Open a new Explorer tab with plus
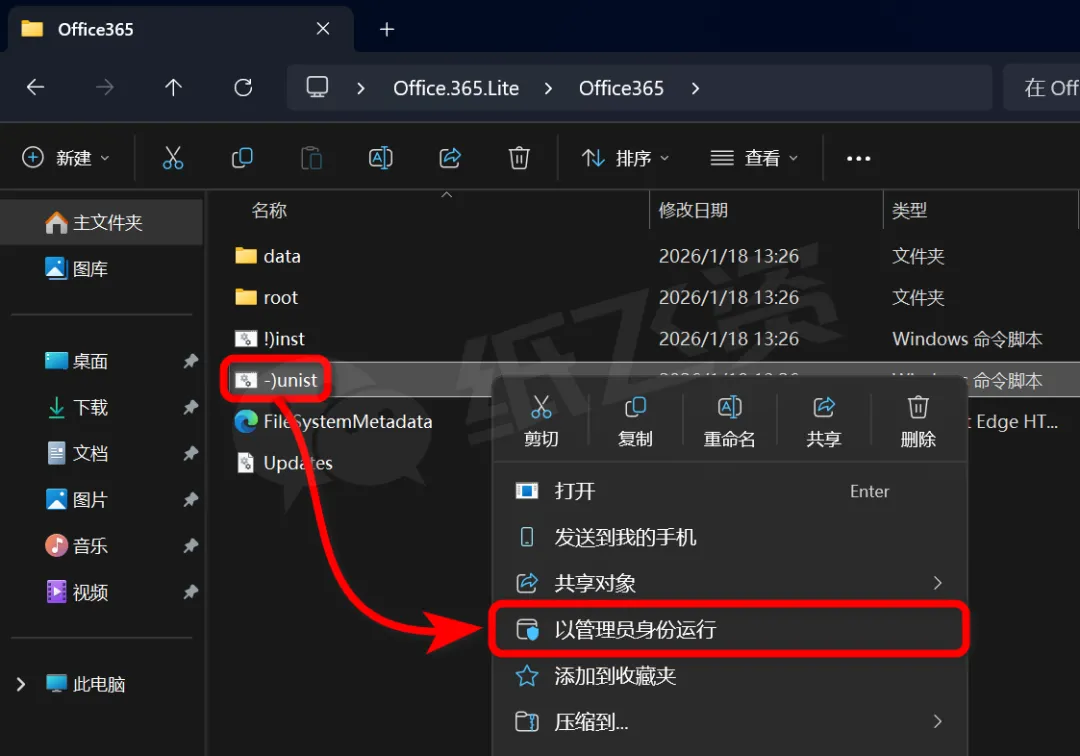The width and height of the screenshot is (1080, 756). click(x=387, y=29)
